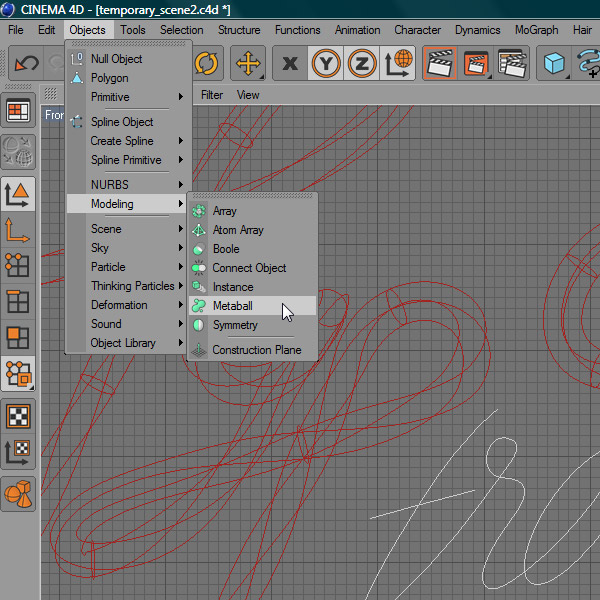Viewport: 600px width, 600px height.
Task: Add a Cube primitive object
Action: point(554,63)
